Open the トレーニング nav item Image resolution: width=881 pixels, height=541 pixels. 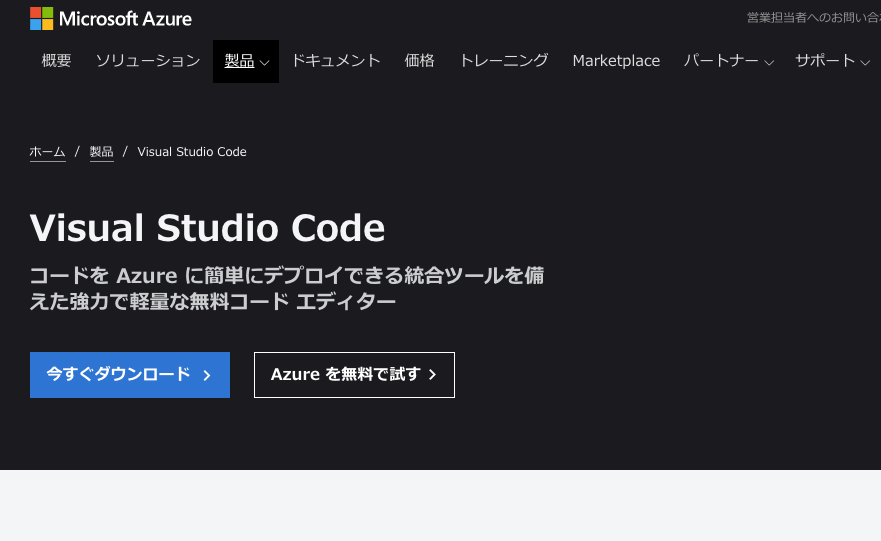coord(503,61)
